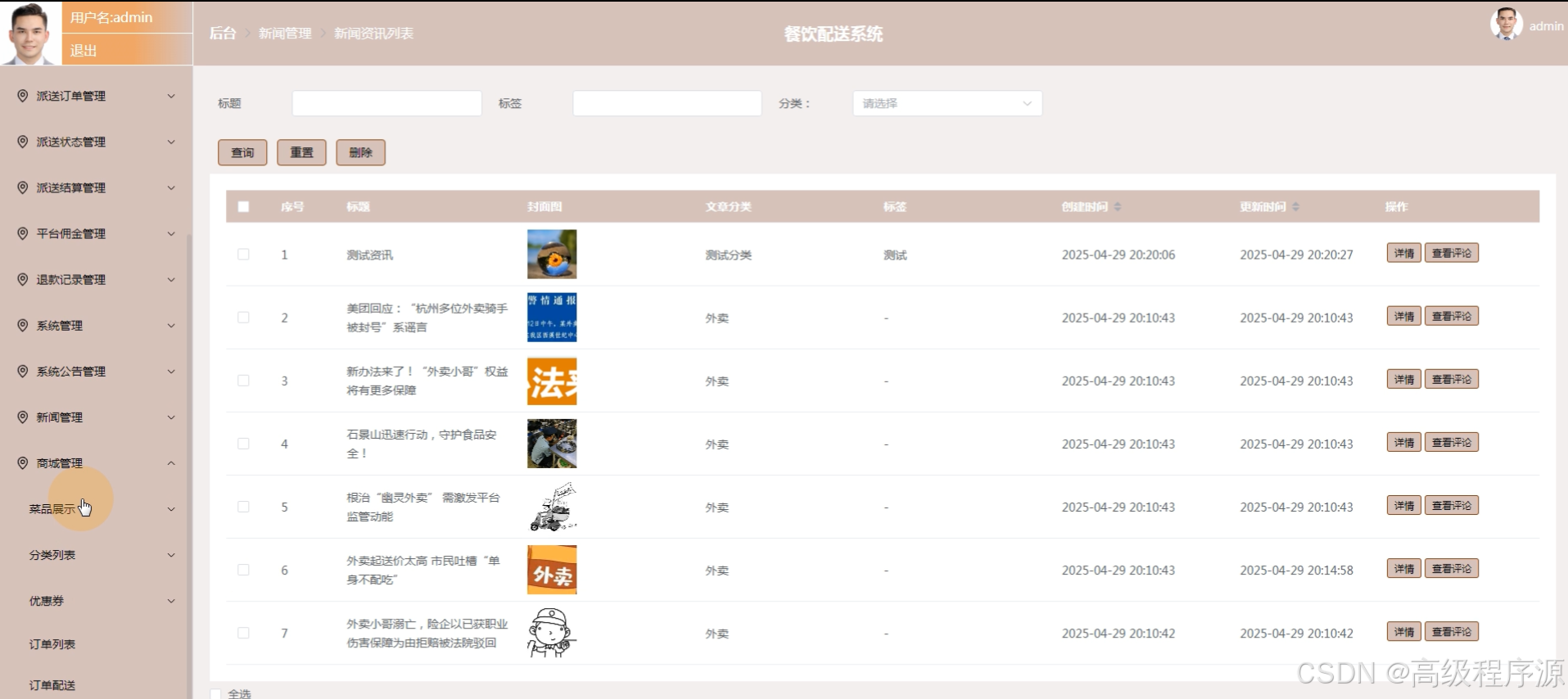Click the user profile photo at top left

[31, 33]
